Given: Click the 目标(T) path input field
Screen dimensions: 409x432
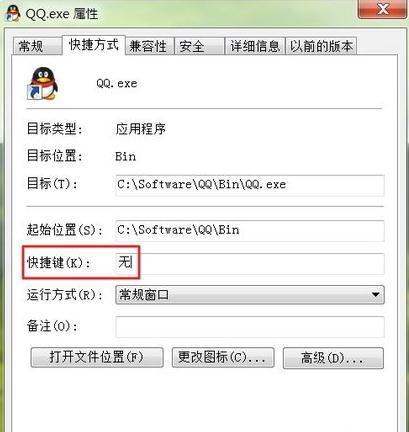Looking at the screenshot, I should 250,185.
